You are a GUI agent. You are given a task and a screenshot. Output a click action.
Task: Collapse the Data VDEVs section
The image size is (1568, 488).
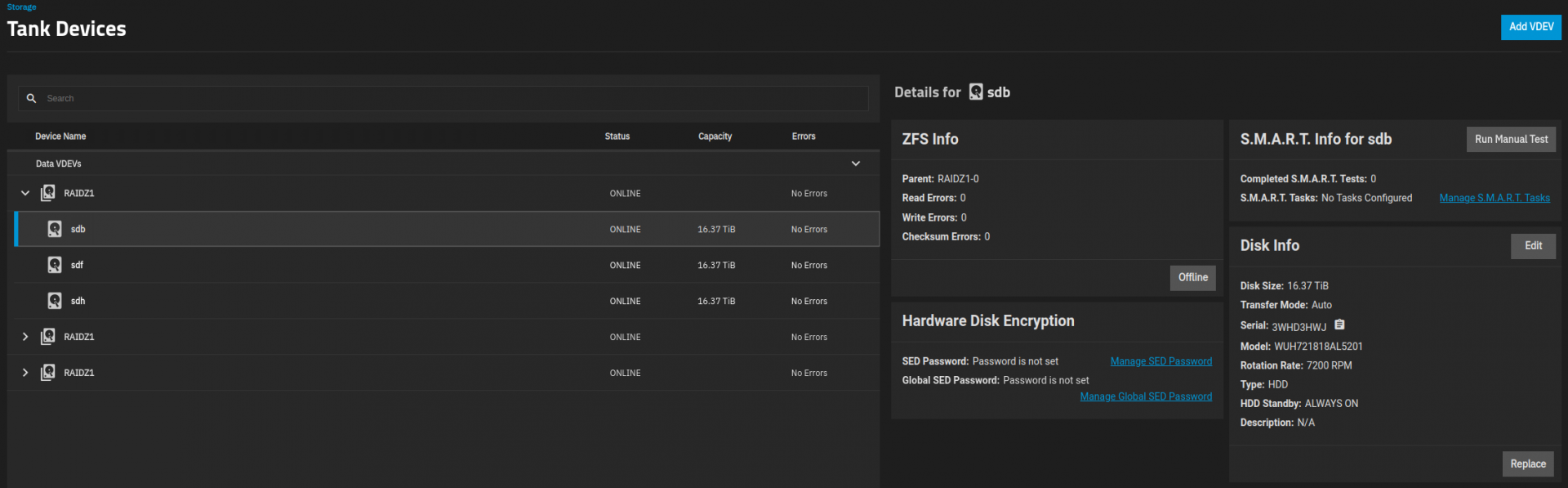click(856, 163)
